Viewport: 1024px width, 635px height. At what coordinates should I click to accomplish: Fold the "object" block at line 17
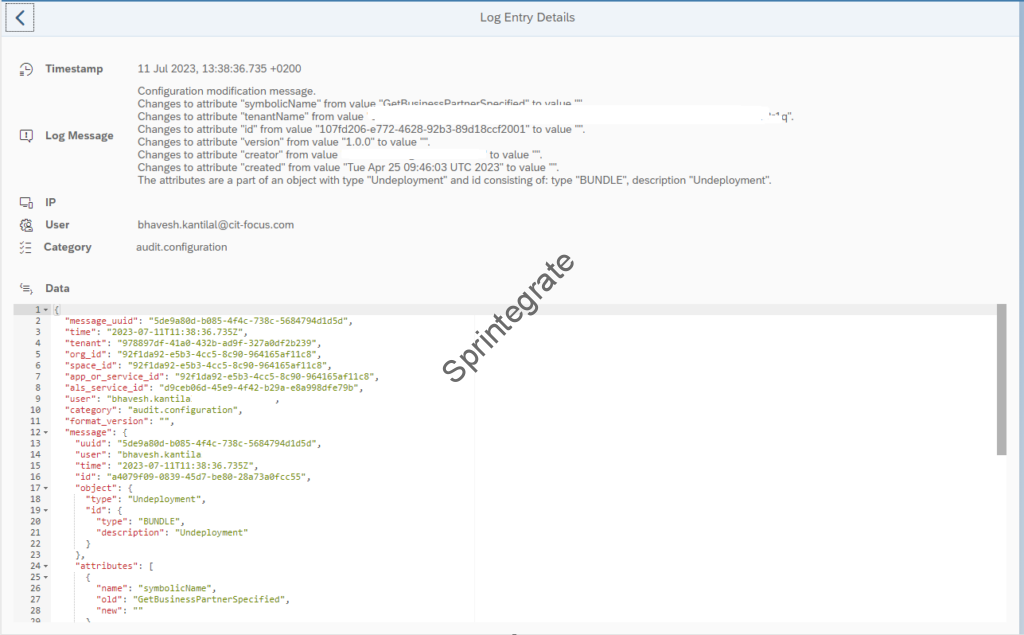46,488
